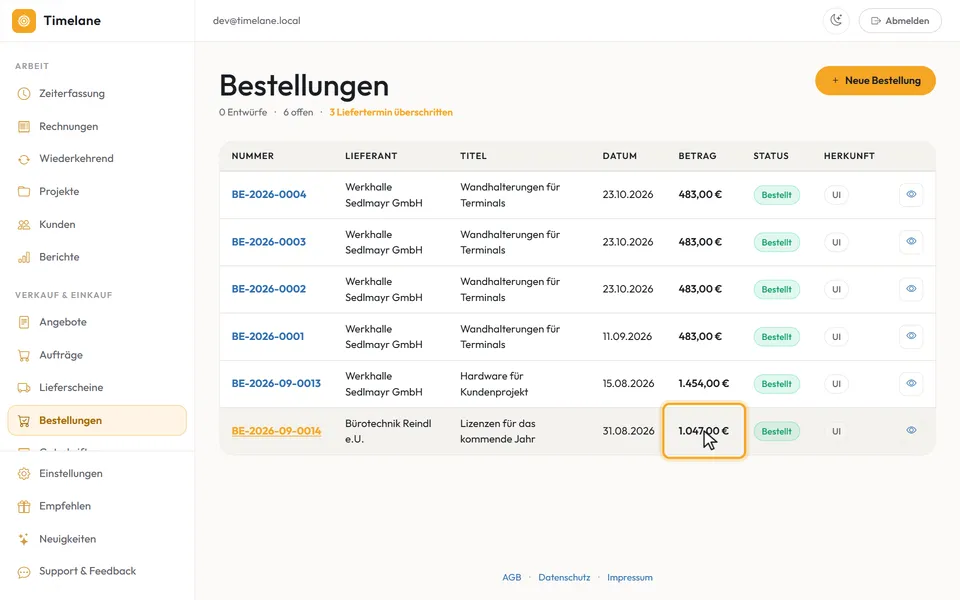The image size is (960, 600).
Task: Go to Projekte section
Action: (x=97, y=192)
